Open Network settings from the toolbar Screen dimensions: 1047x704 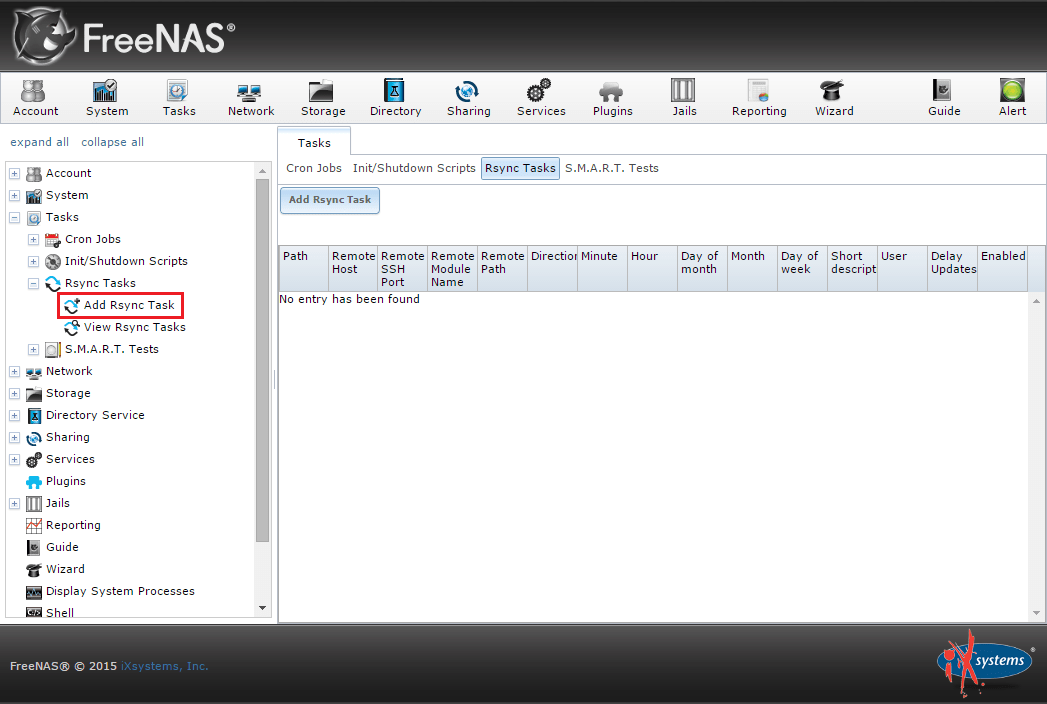click(250, 97)
